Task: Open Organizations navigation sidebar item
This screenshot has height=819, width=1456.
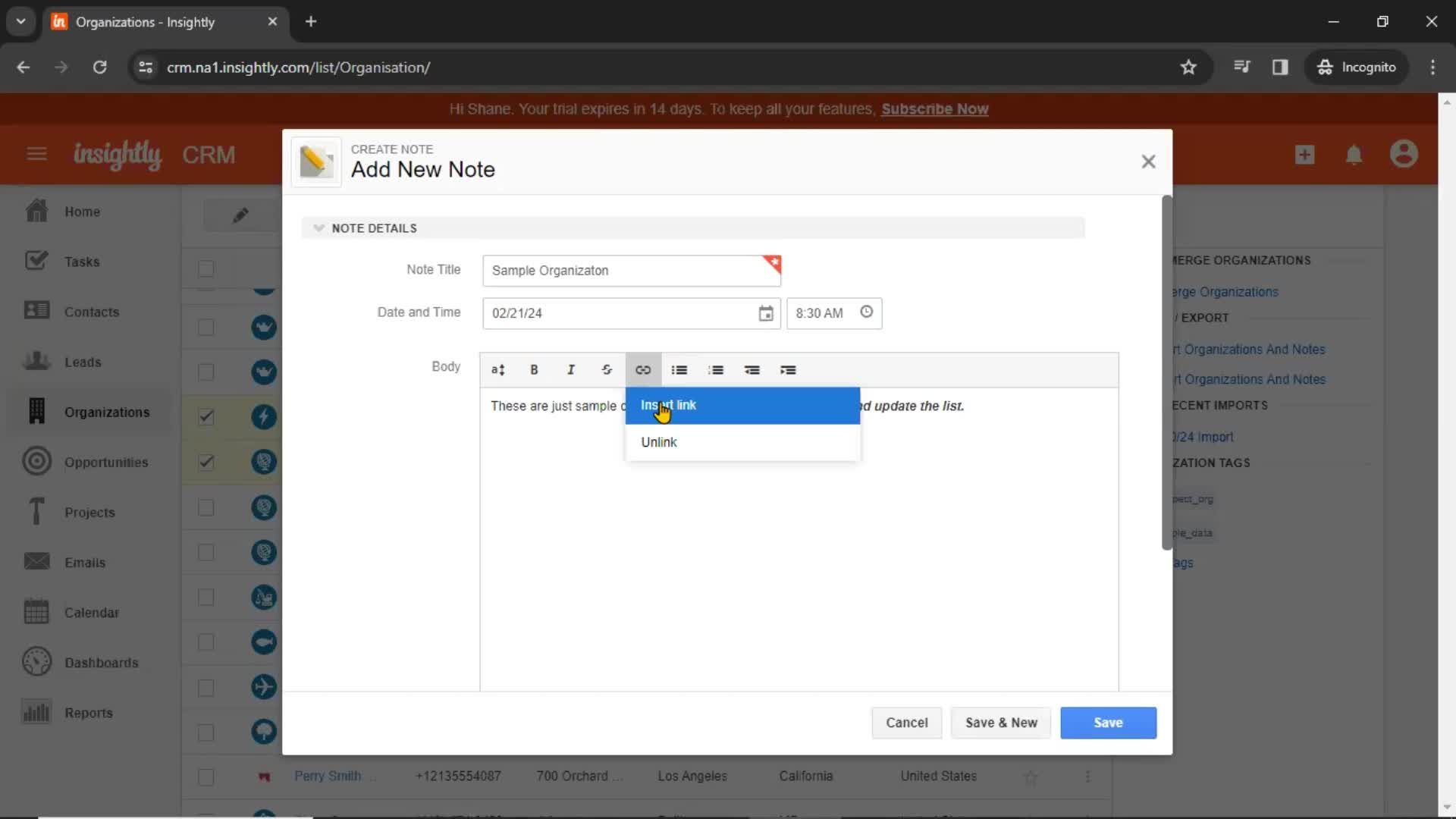Action: 107,412
